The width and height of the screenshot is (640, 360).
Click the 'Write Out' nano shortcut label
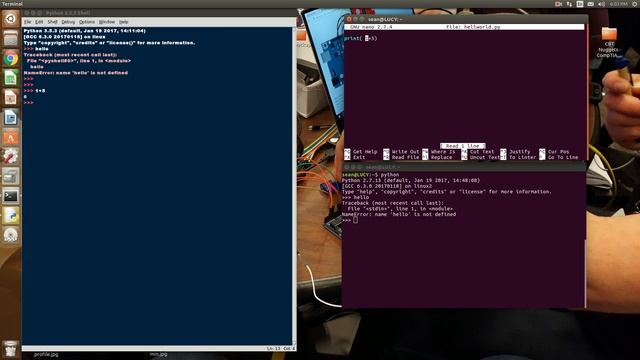(x=405, y=151)
